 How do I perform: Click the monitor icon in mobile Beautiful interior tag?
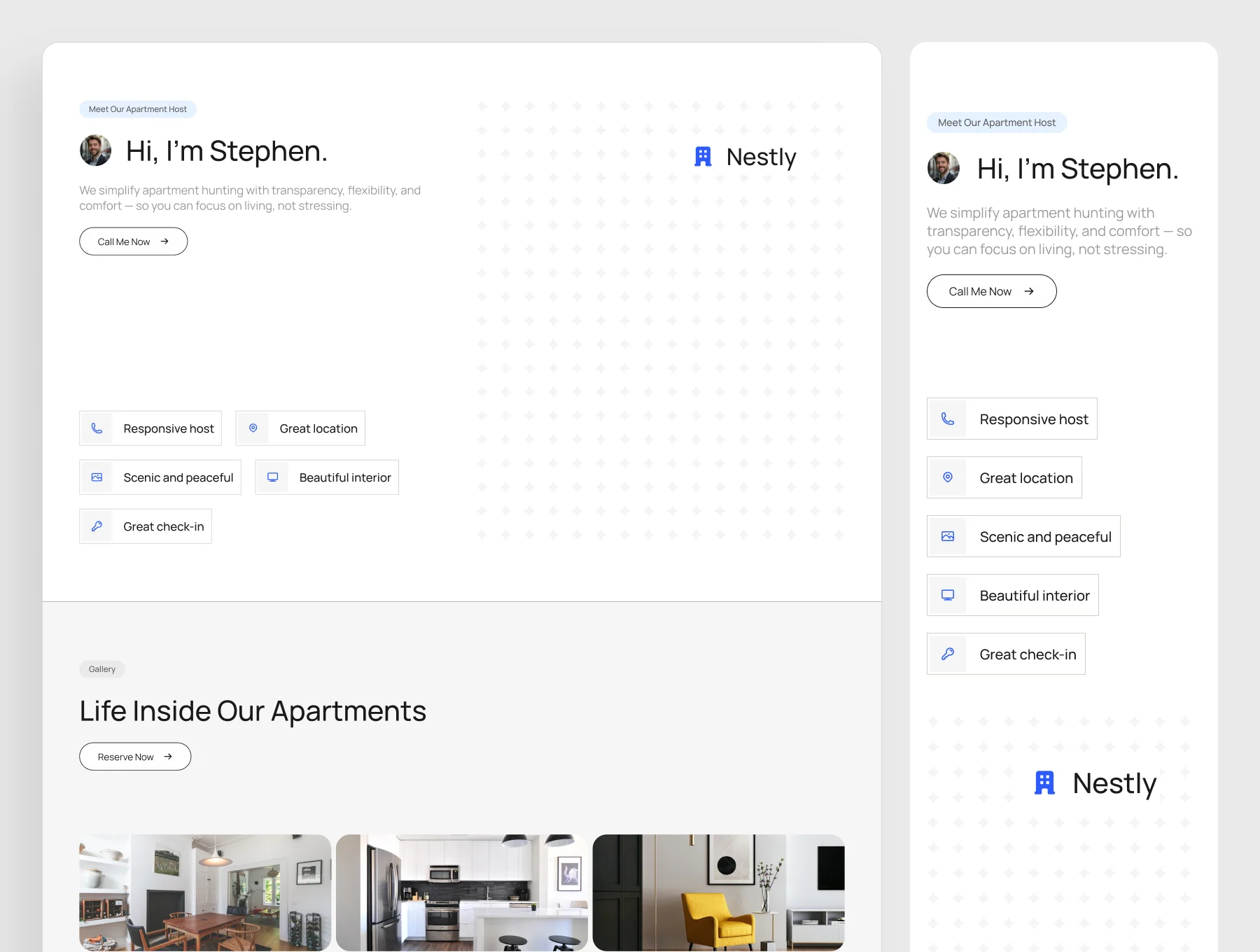(x=948, y=595)
